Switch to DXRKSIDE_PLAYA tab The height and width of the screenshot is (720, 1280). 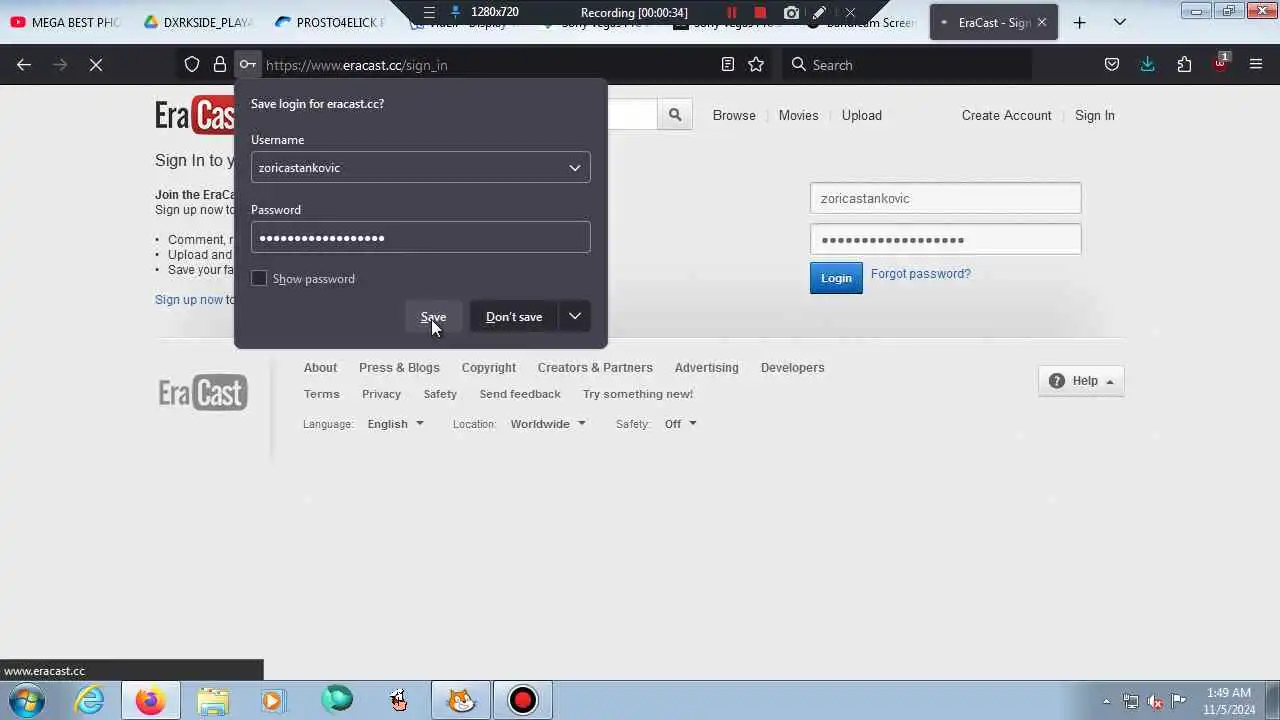pyautogui.click(x=198, y=22)
